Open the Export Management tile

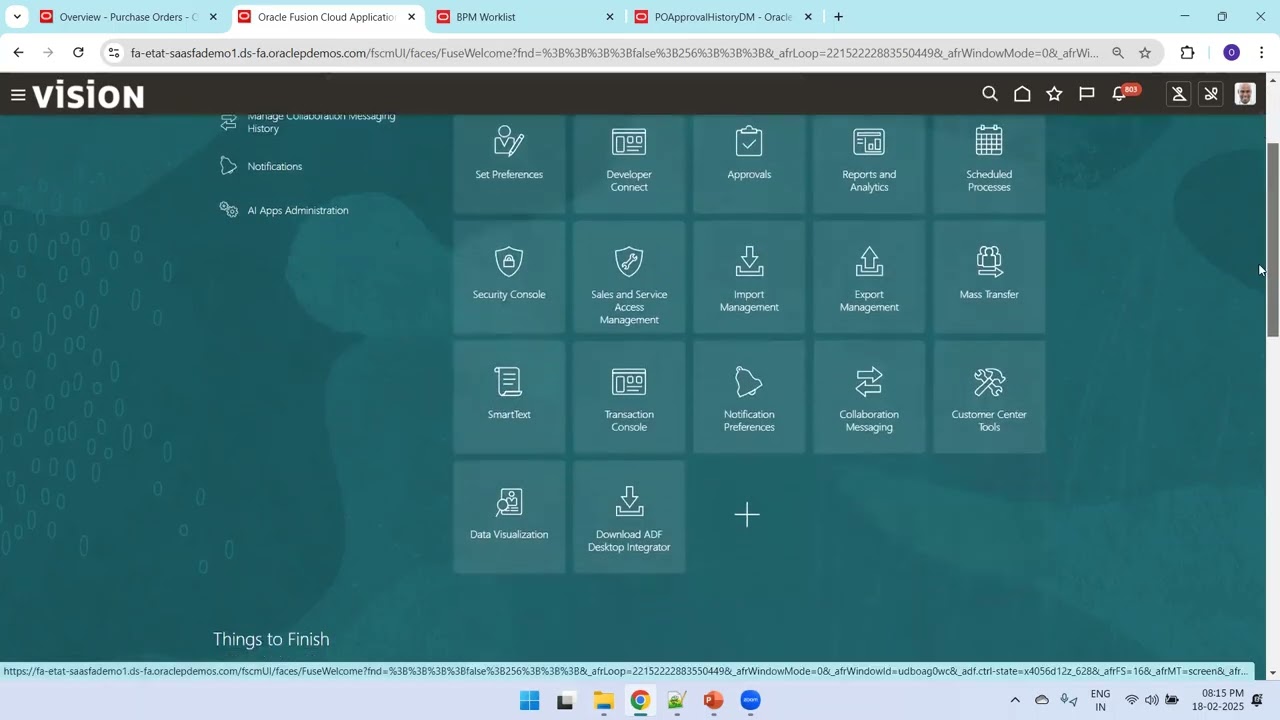click(x=869, y=277)
